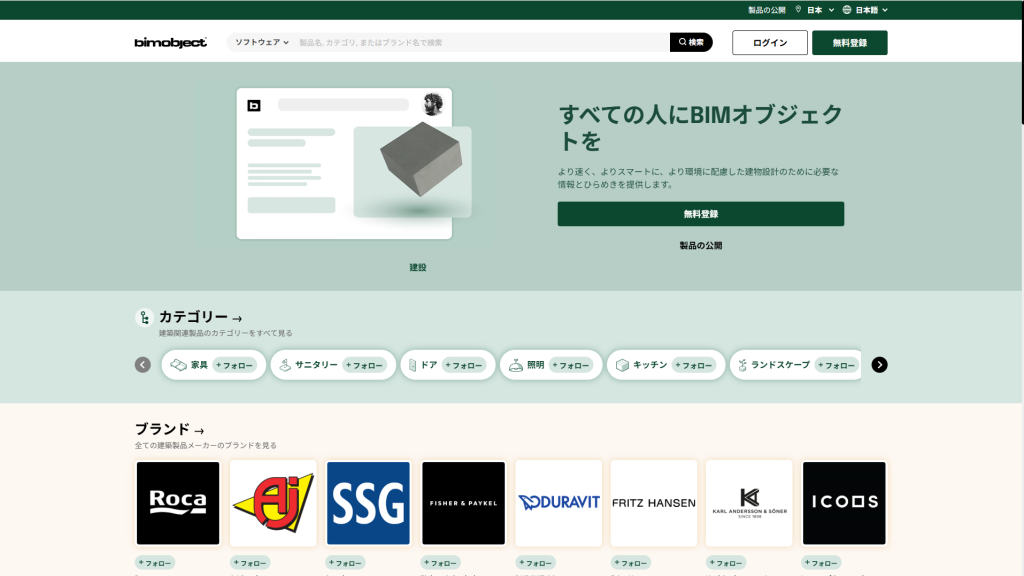Click the ログイン button
Image resolution: width=1024 pixels, height=576 pixels.
(769, 43)
